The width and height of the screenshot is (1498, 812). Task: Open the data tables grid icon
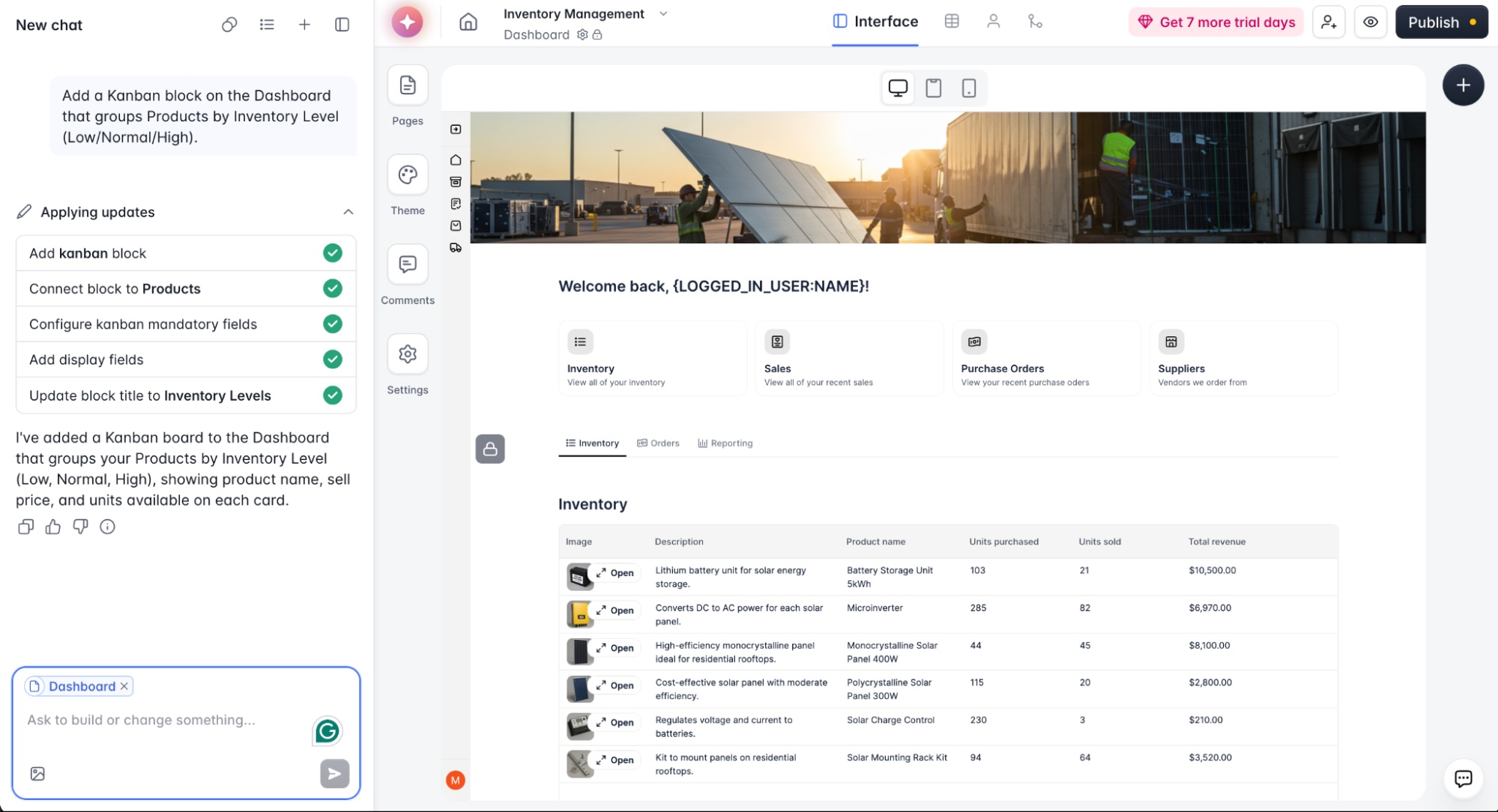coord(952,22)
